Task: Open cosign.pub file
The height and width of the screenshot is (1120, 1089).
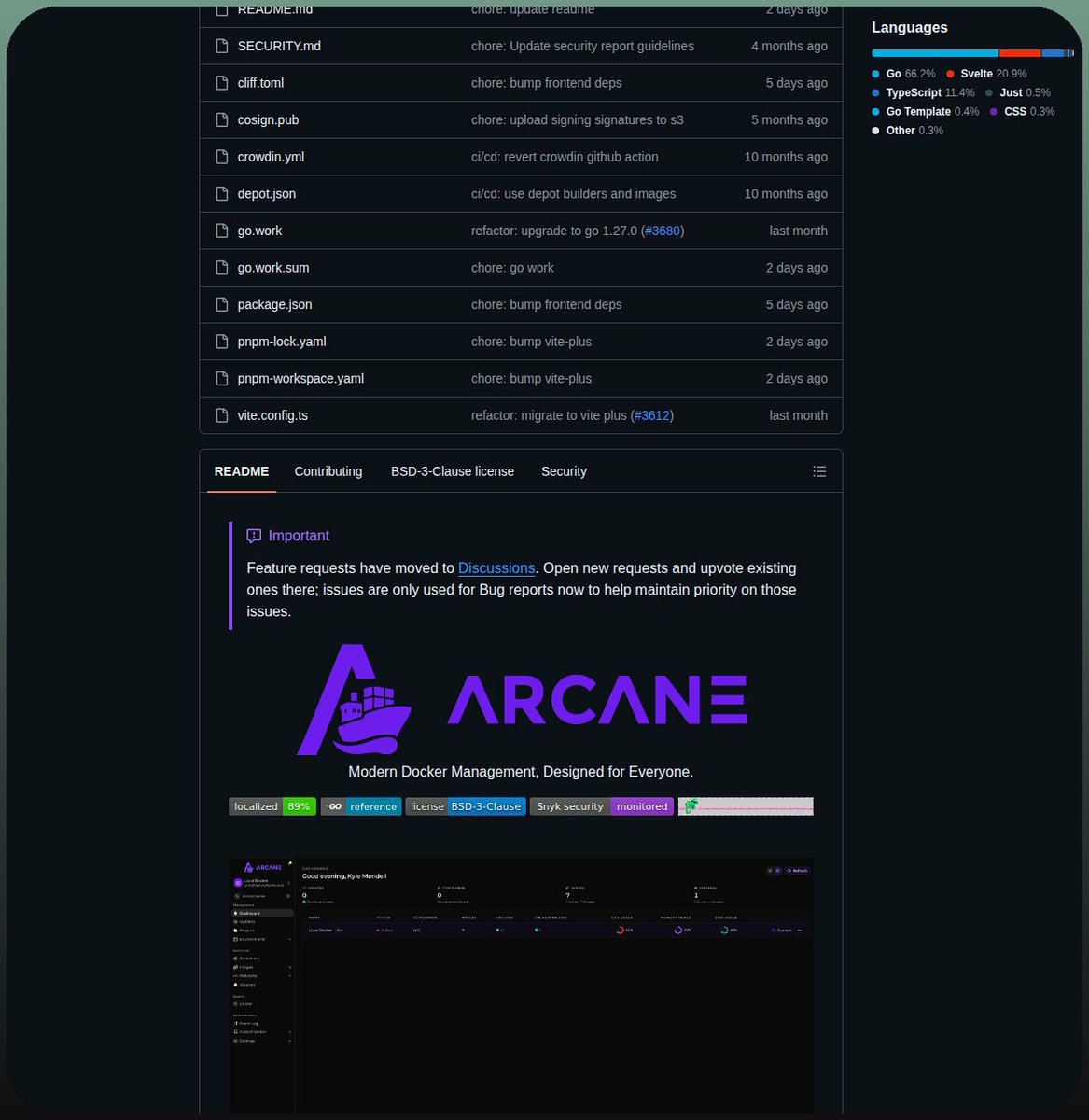Action: pos(268,119)
